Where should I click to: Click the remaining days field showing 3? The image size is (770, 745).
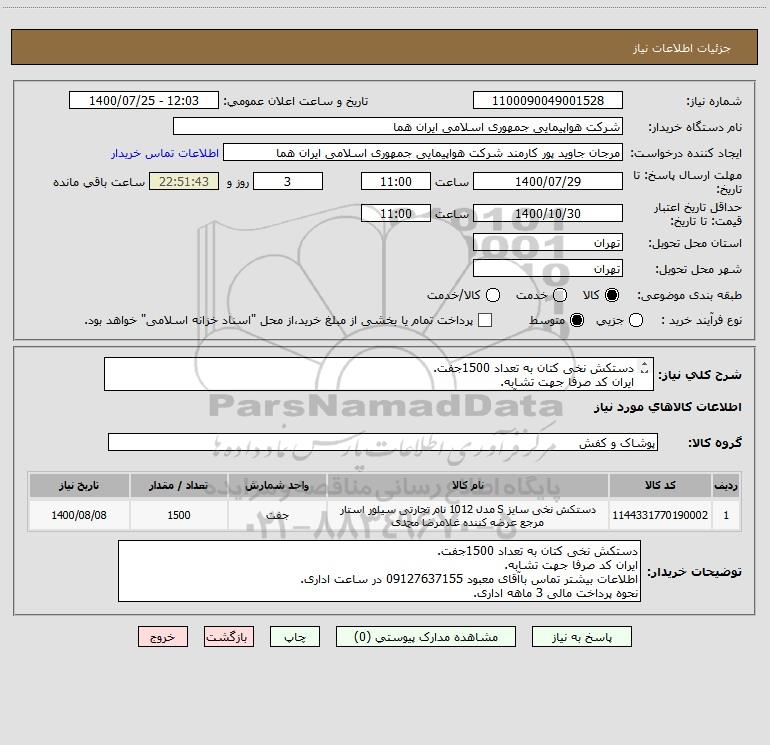point(288,181)
